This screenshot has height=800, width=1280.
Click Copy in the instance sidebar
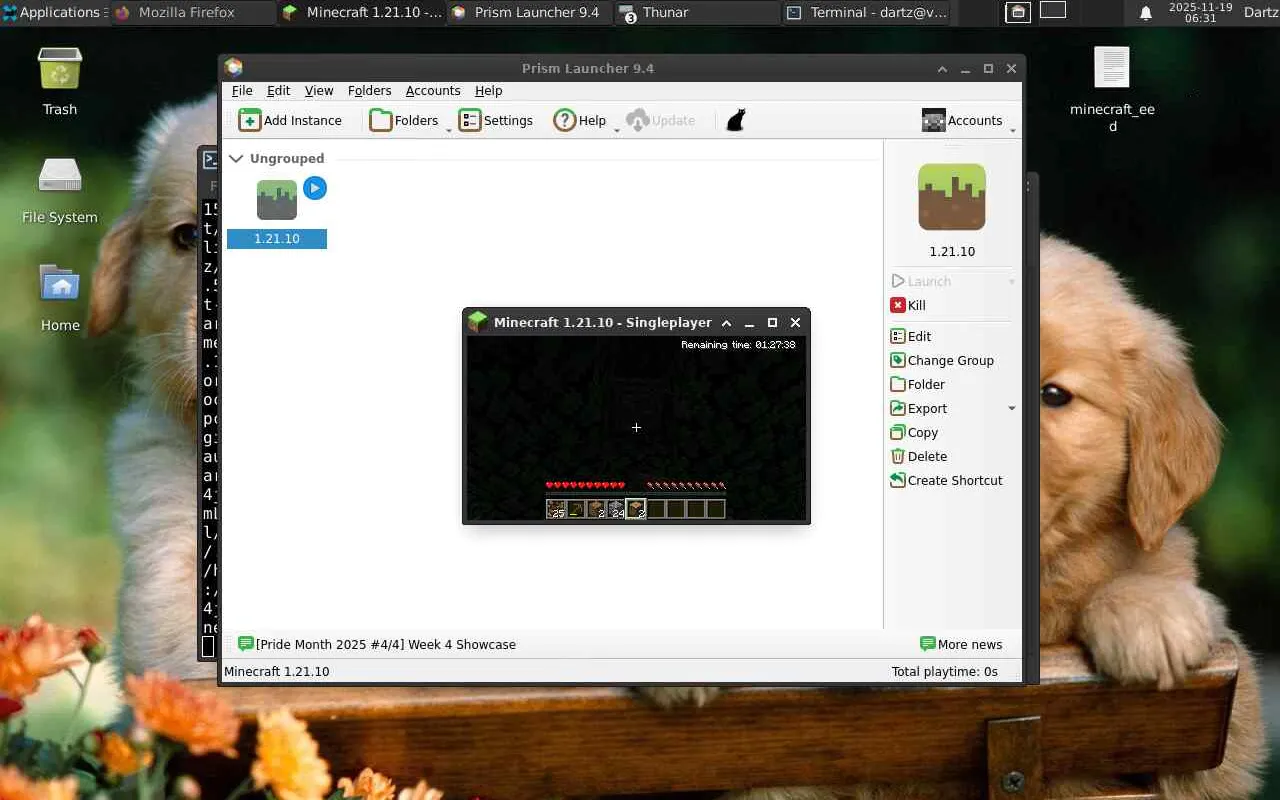click(914, 432)
